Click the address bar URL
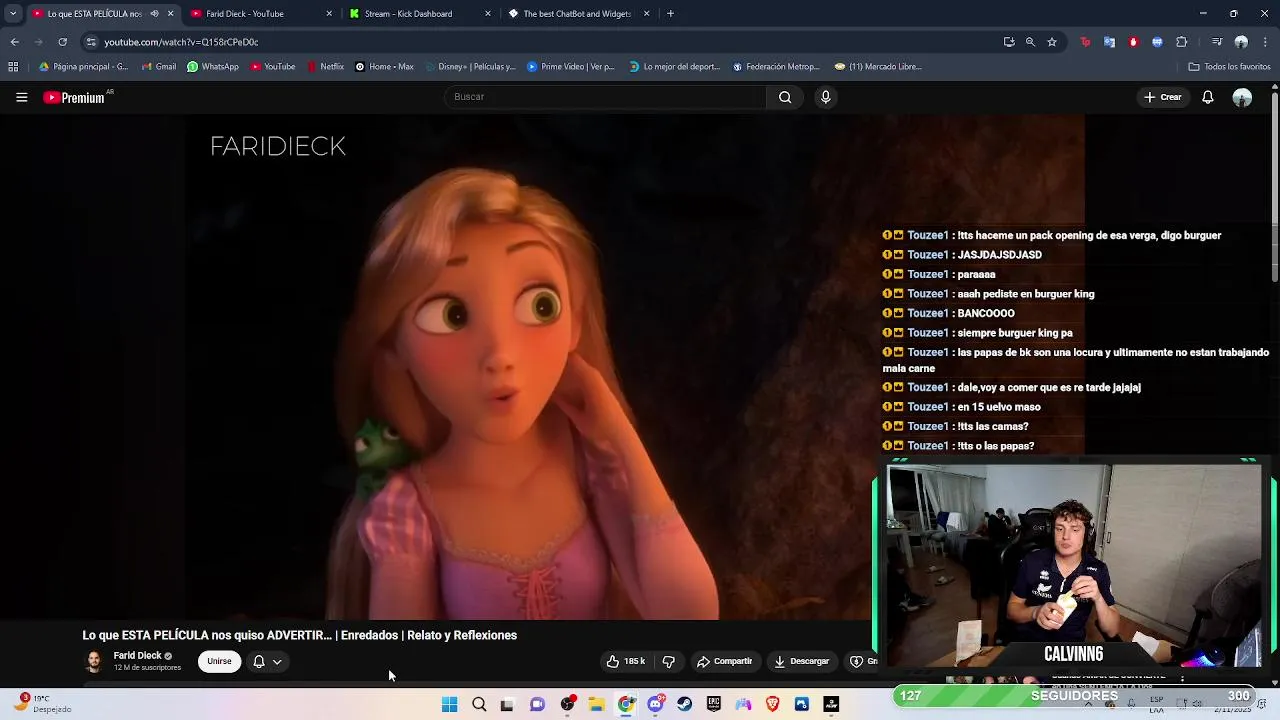 click(x=181, y=42)
